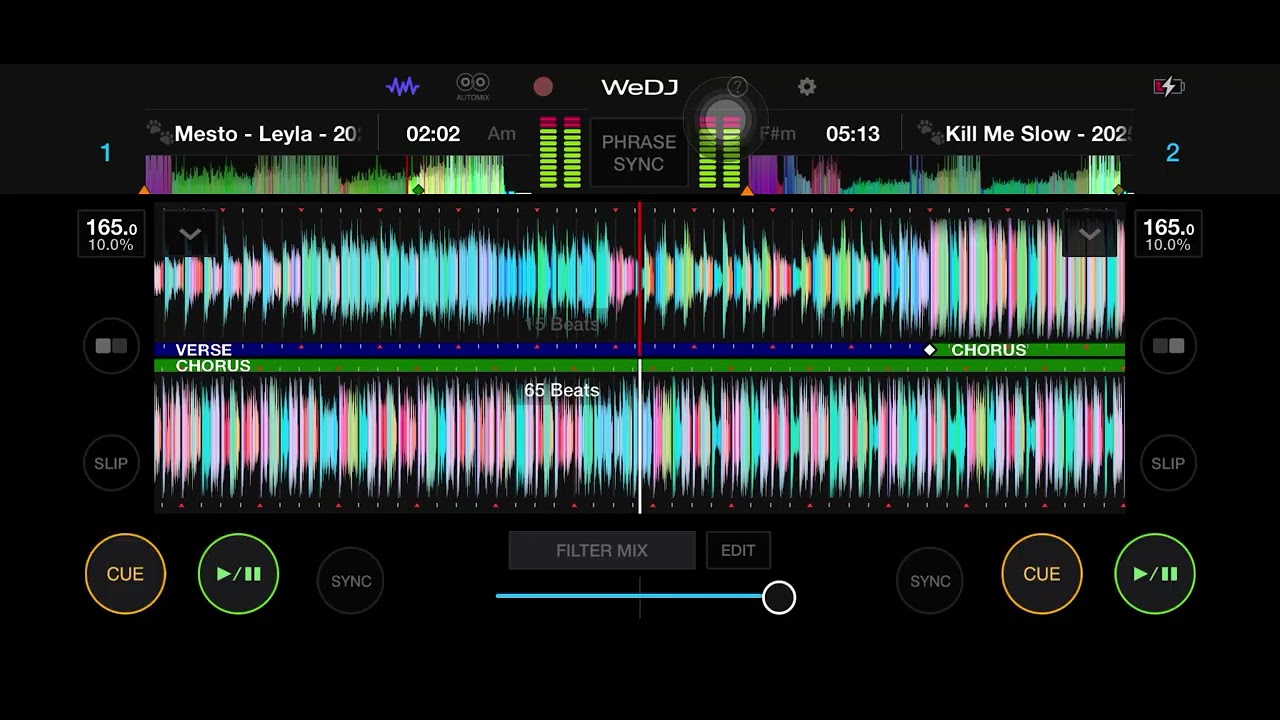Click the 02:02 time display
1280x720 pixels.
pos(433,134)
